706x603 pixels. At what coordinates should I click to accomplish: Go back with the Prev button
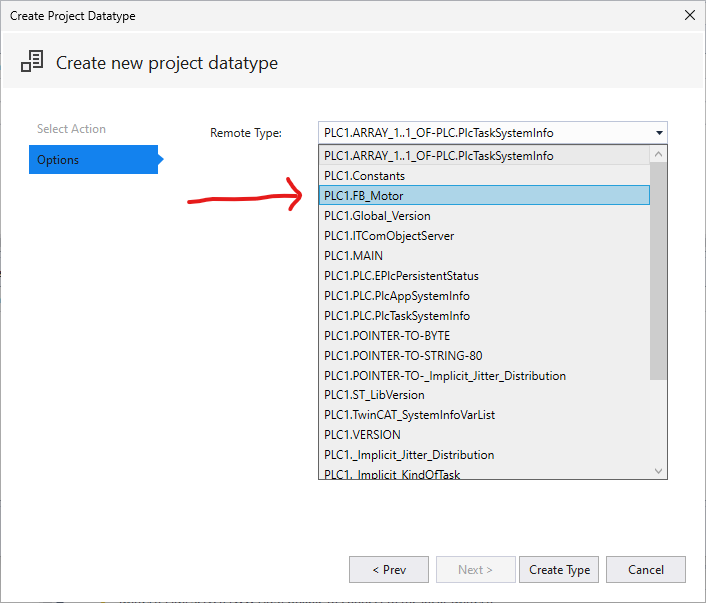click(389, 570)
